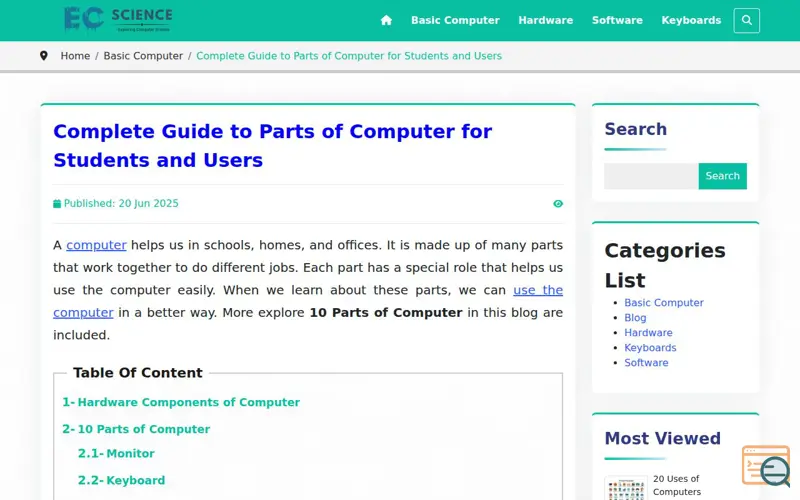This screenshot has width=800, height=500.
Task: Open Hardware category in sidebar list
Action: click(648, 333)
